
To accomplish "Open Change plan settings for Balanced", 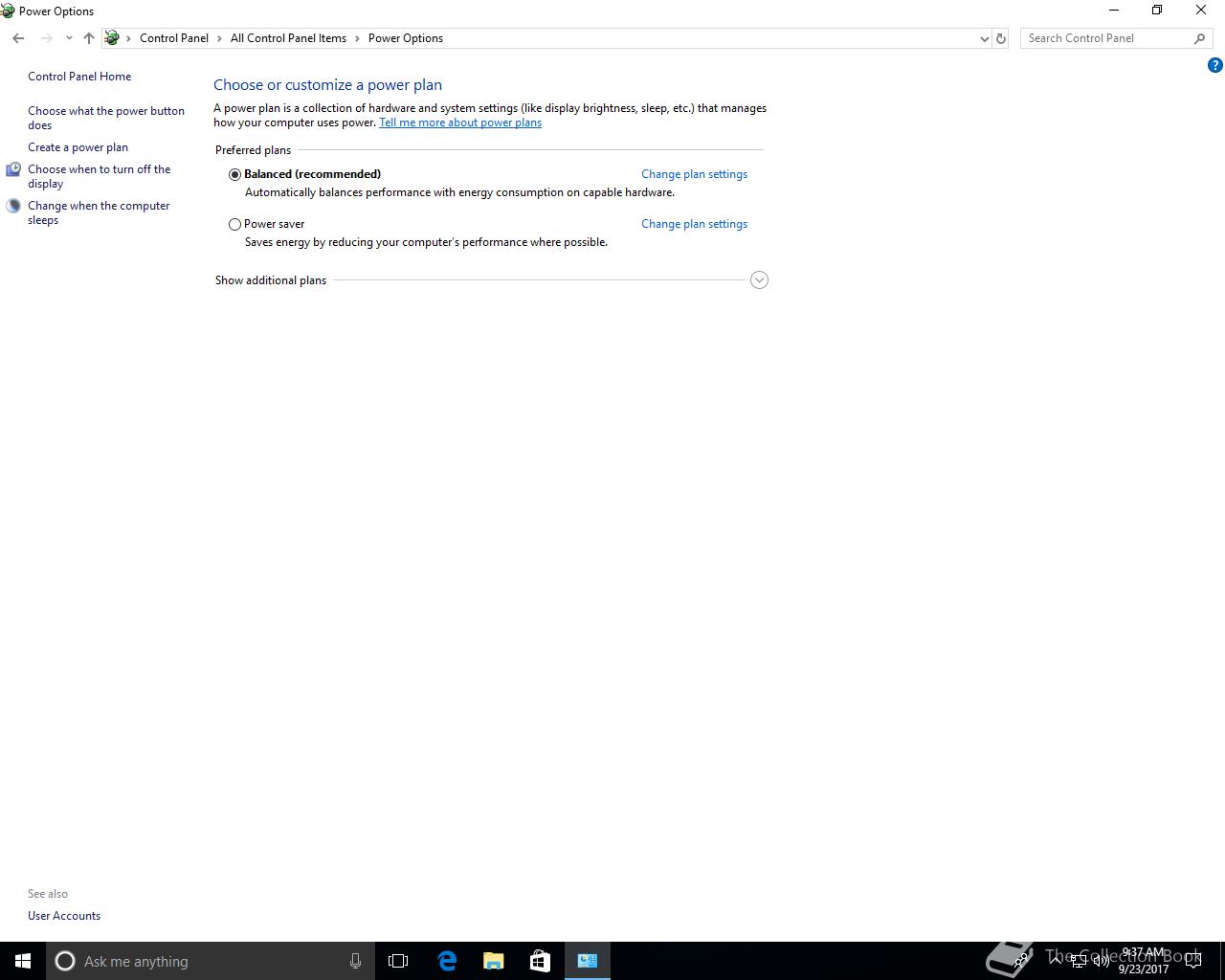I will [694, 174].
